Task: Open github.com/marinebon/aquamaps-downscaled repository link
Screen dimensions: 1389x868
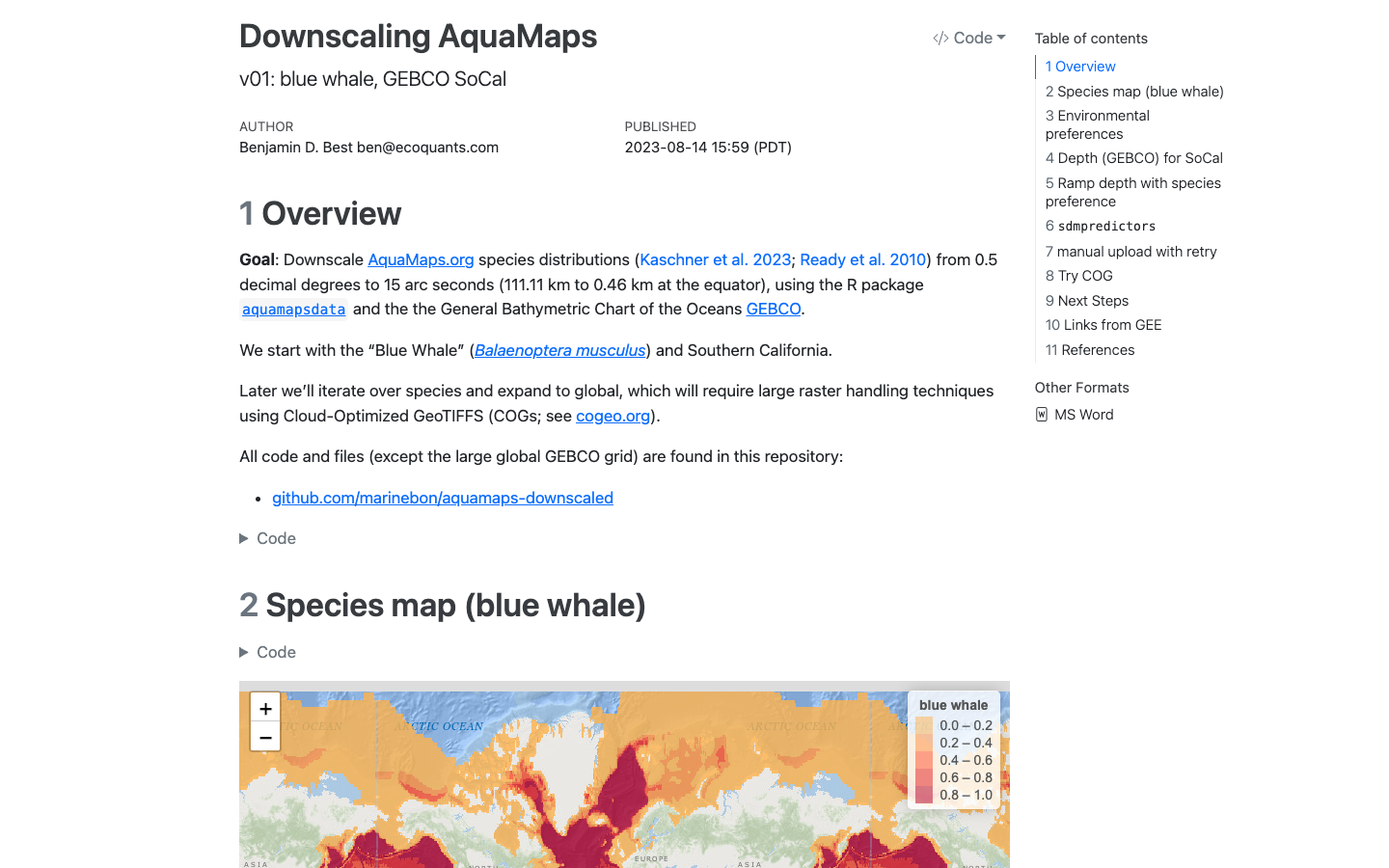Action: (443, 498)
